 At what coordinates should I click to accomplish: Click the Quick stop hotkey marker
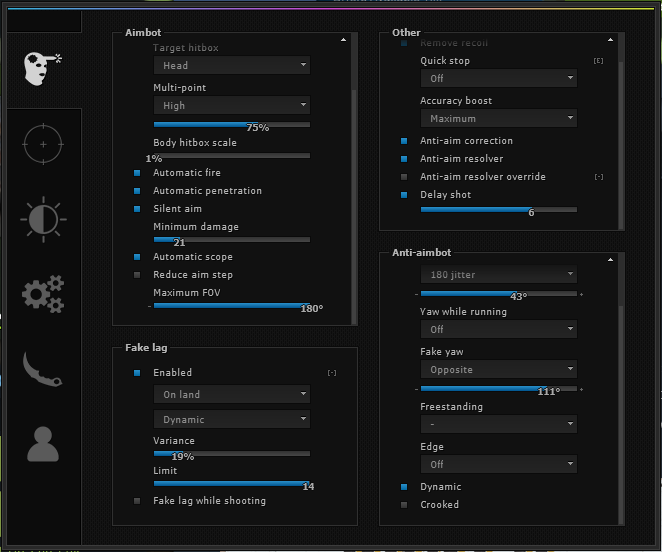coord(598,61)
